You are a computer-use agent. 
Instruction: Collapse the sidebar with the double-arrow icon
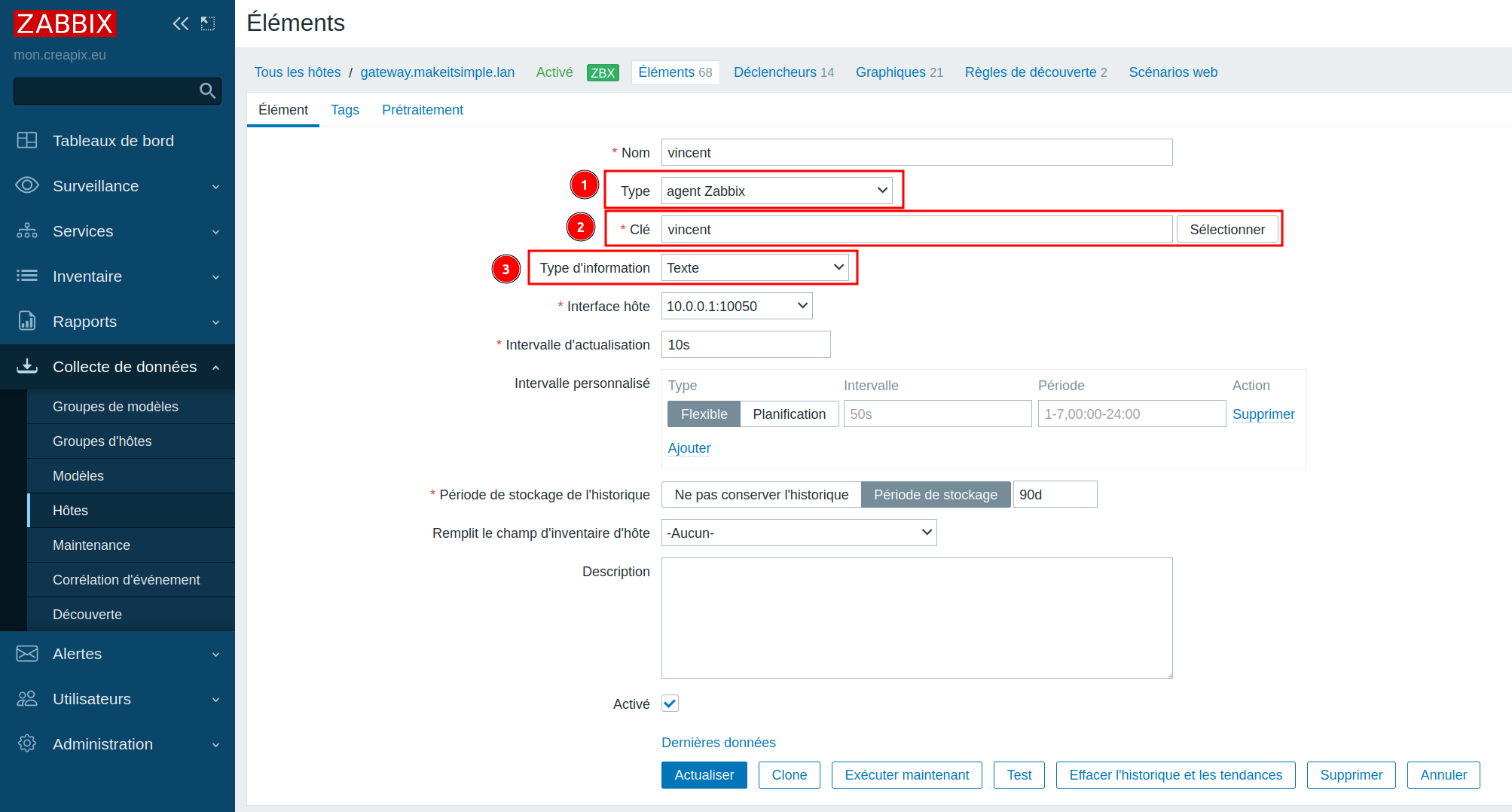[x=180, y=23]
